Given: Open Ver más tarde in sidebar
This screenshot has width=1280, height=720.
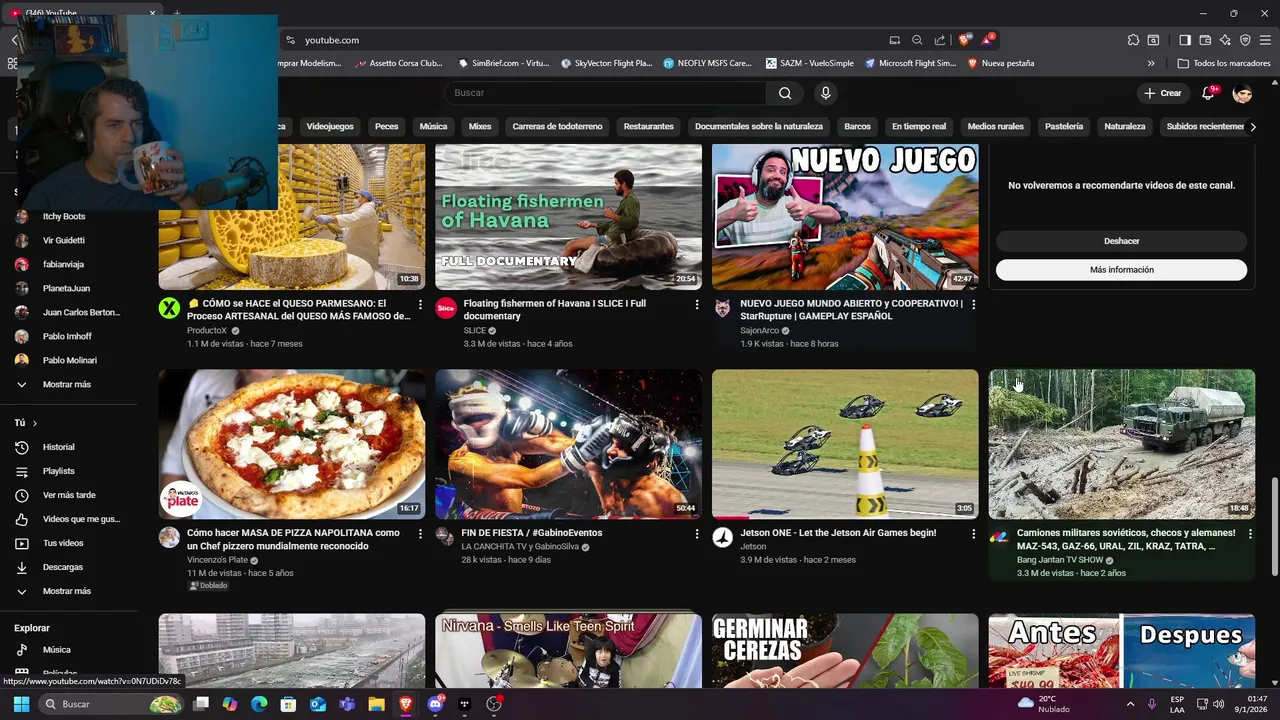Looking at the screenshot, I should (x=68, y=495).
